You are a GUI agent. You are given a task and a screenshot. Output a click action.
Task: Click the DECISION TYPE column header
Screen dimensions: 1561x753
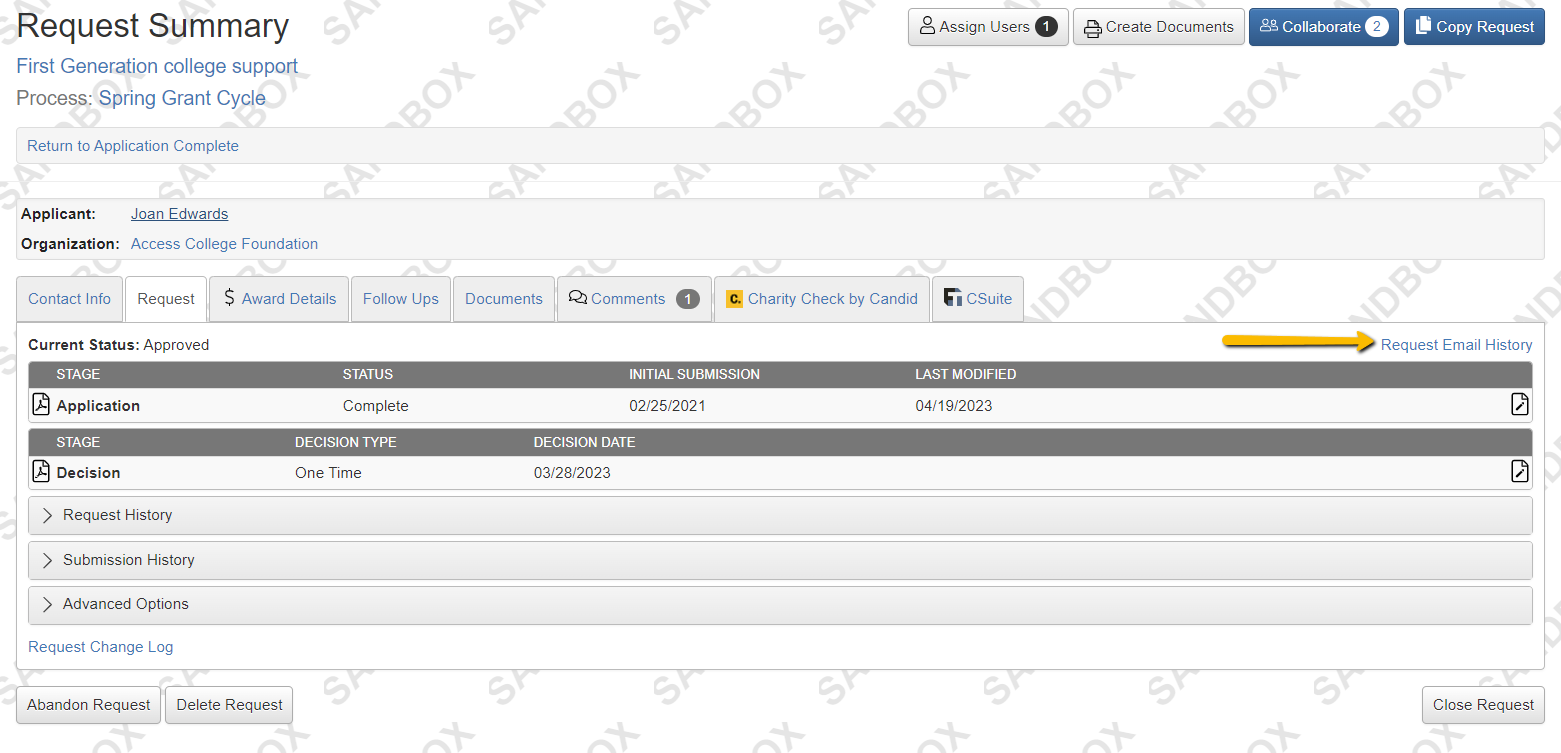click(345, 442)
